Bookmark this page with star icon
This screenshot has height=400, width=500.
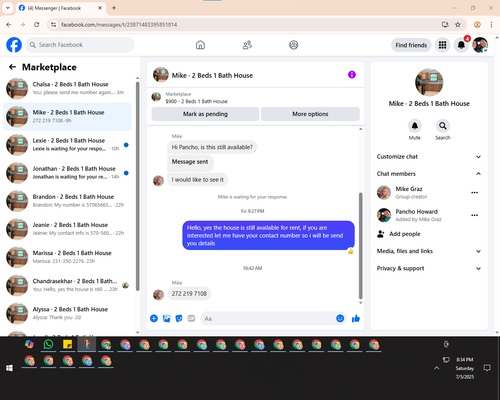pyautogui.click(x=458, y=24)
